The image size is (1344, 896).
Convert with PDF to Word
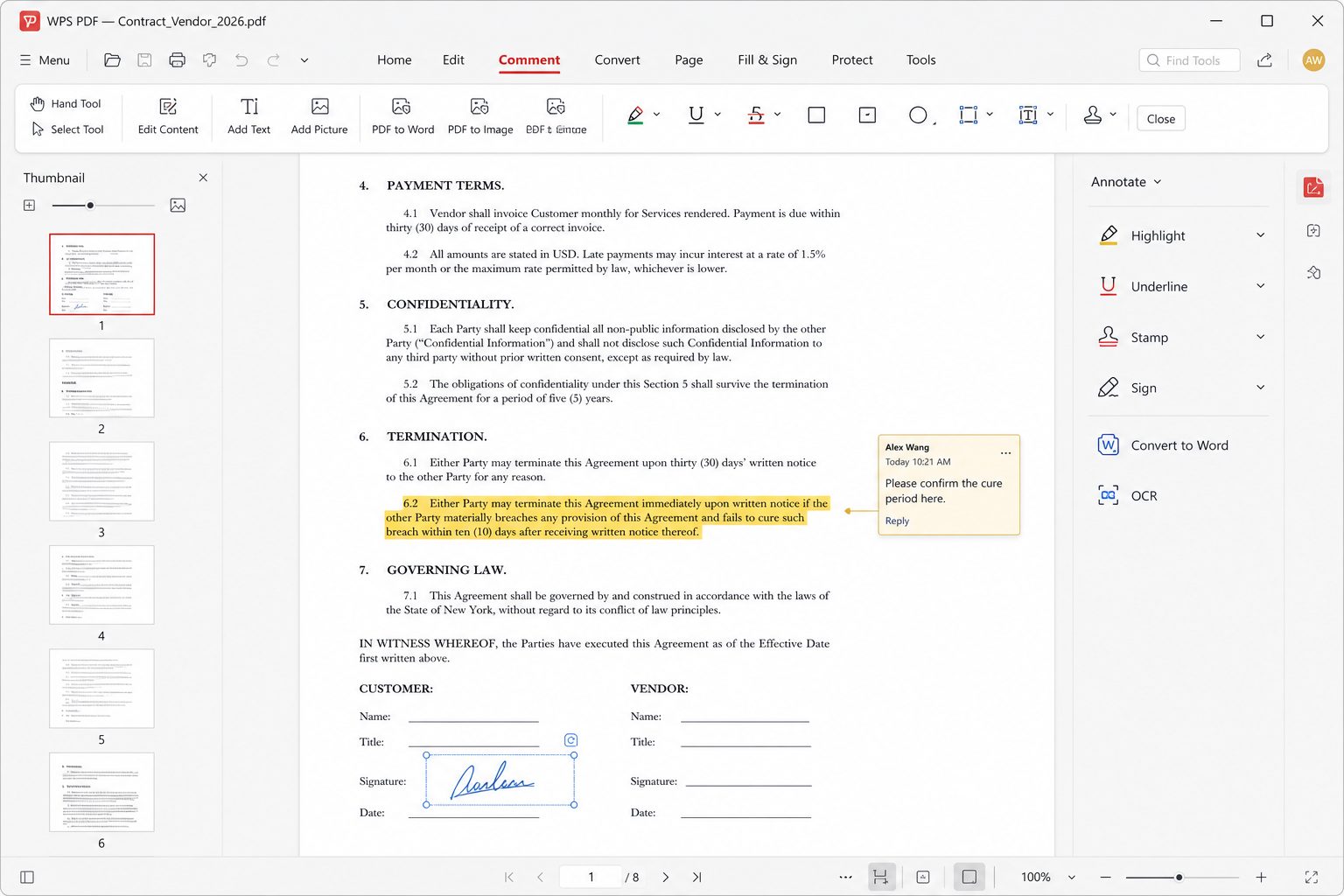pyautogui.click(x=402, y=117)
